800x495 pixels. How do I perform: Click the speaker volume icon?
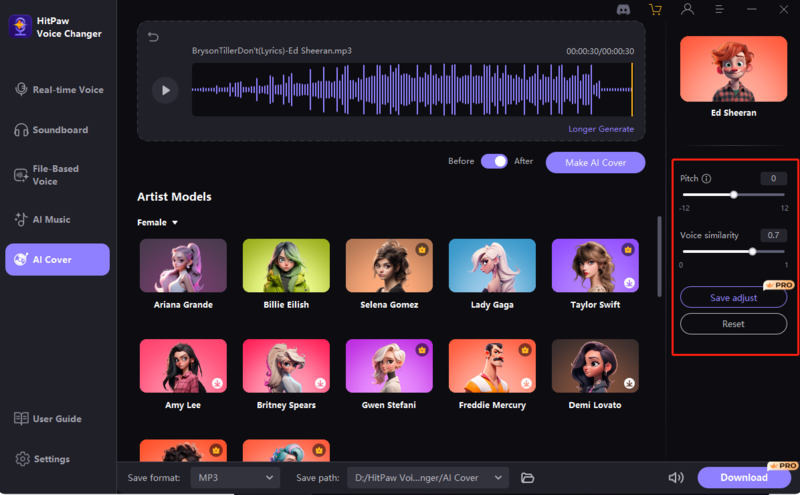tap(676, 478)
